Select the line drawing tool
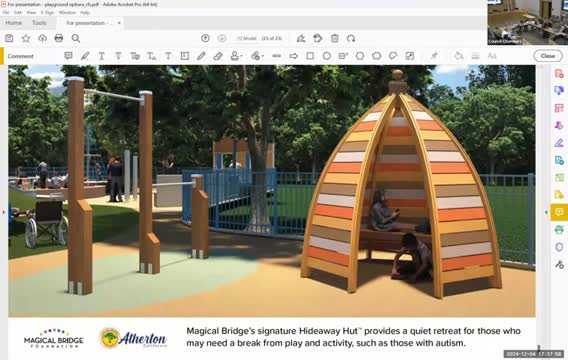The height and width of the screenshot is (360, 568). [x=277, y=56]
